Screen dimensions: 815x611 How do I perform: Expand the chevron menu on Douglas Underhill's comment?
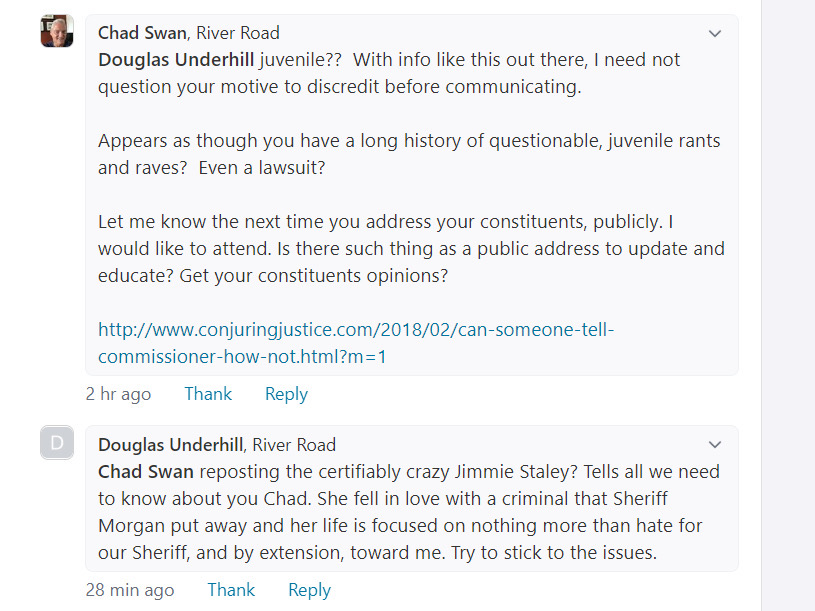pyautogui.click(x=715, y=445)
